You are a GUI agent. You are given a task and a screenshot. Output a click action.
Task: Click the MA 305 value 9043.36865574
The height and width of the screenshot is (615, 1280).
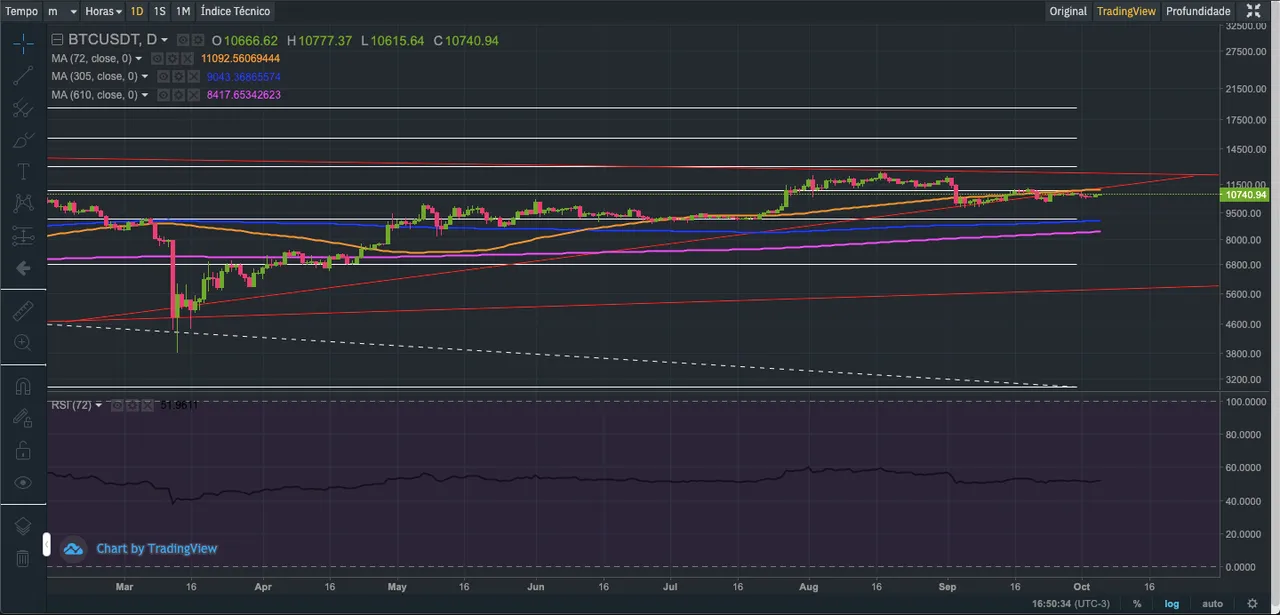[x=244, y=77]
